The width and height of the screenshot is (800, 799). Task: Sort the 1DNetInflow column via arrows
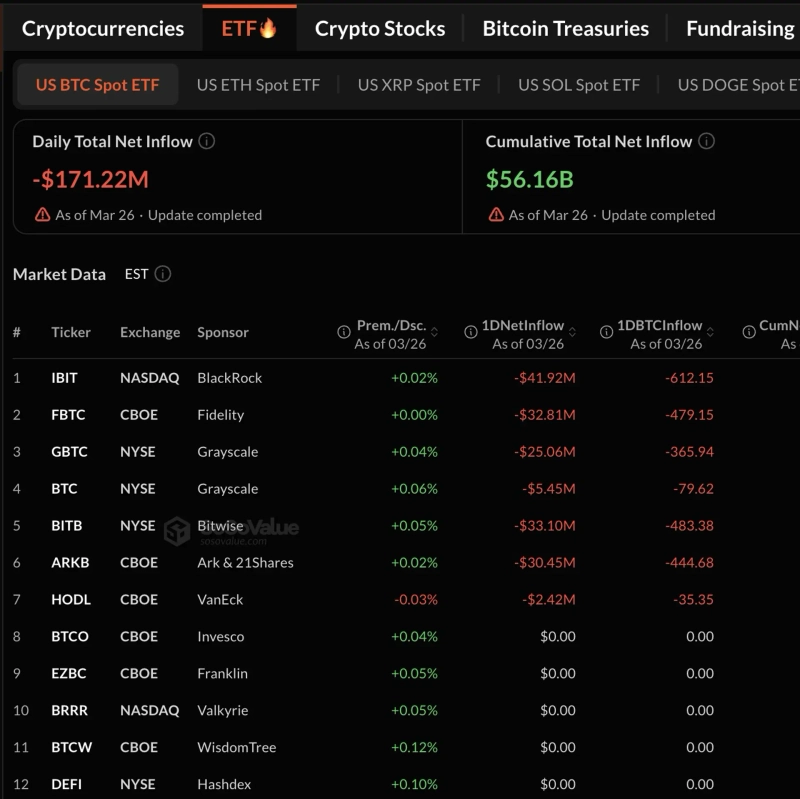pos(572,333)
